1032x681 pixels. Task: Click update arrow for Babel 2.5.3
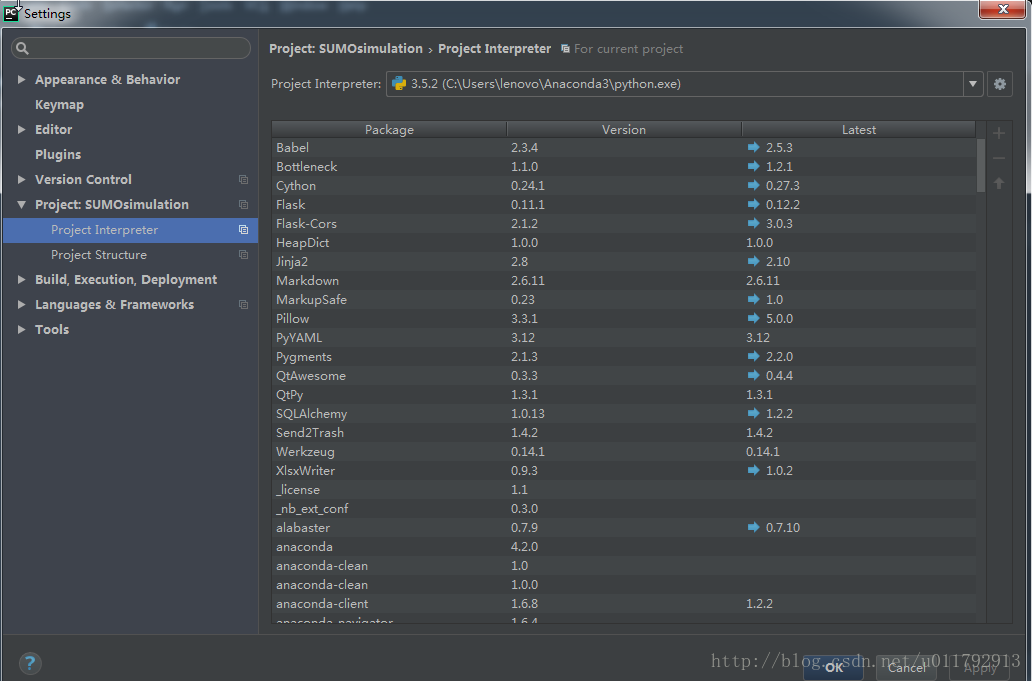click(x=754, y=147)
